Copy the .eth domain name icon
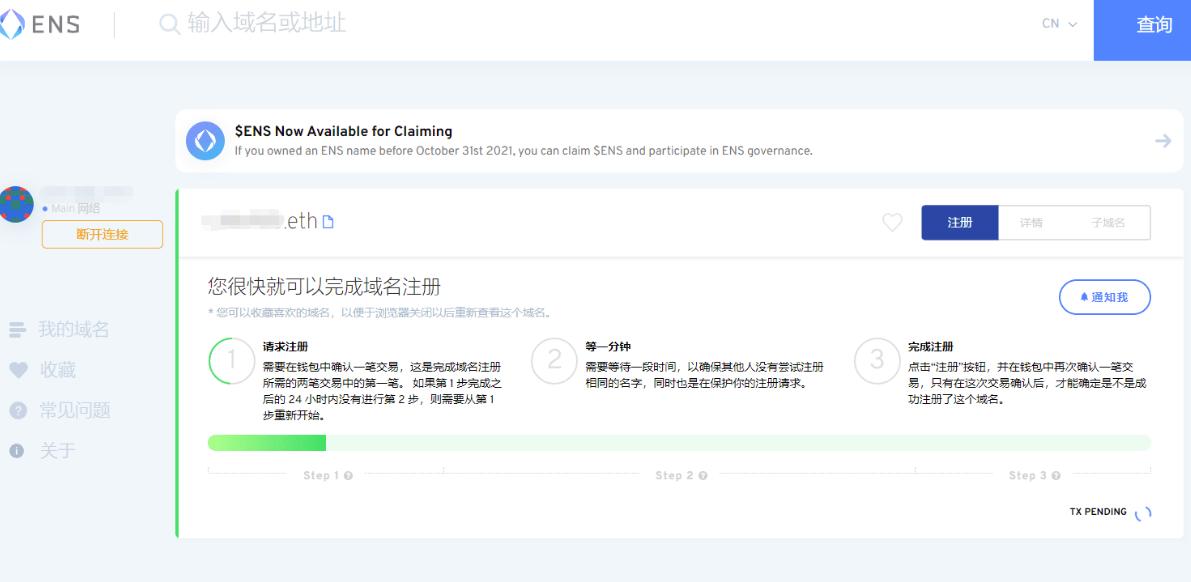This screenshot has height=582, width=1191. coord(327,223)
